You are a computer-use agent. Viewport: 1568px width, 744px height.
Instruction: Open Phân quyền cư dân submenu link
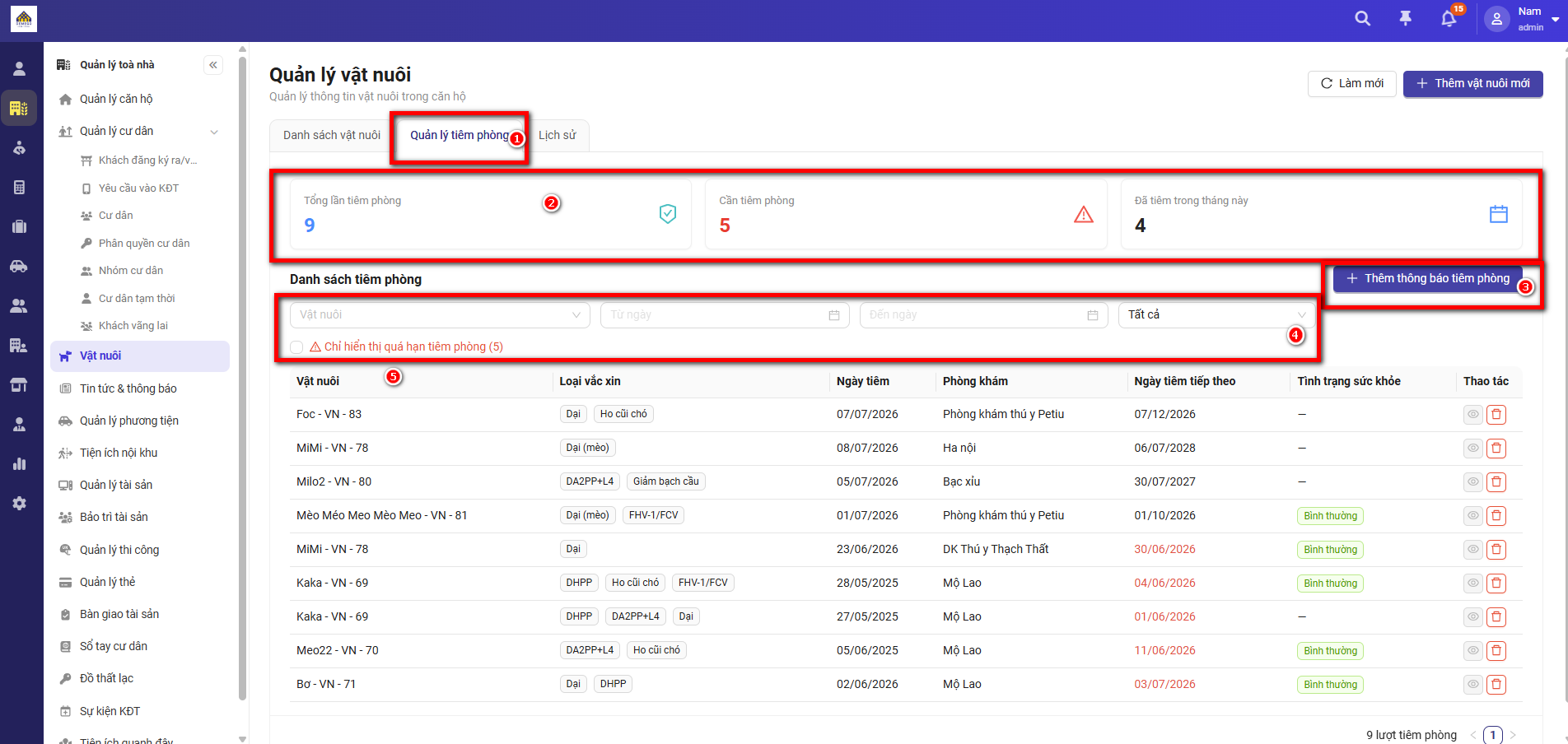tap(144, 244)
